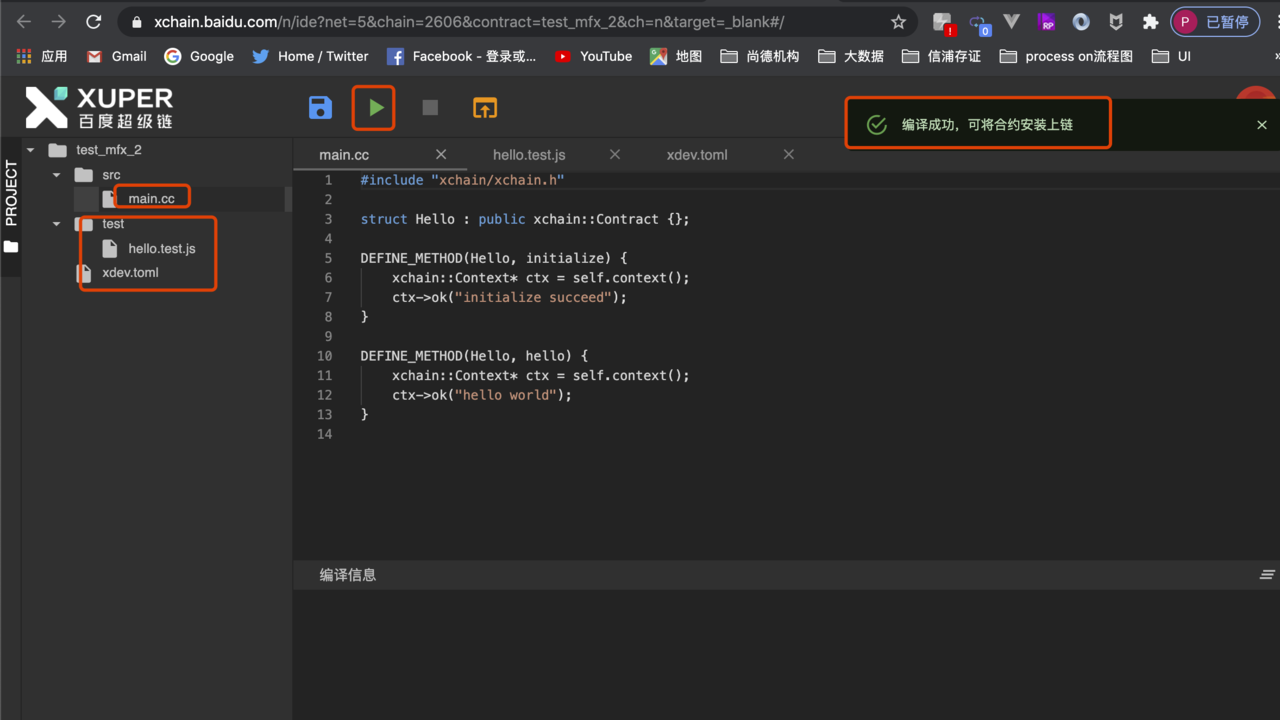Open browser extensions puzzle icon
This screenshot has height=720, width=1280.
(1150, 22)
